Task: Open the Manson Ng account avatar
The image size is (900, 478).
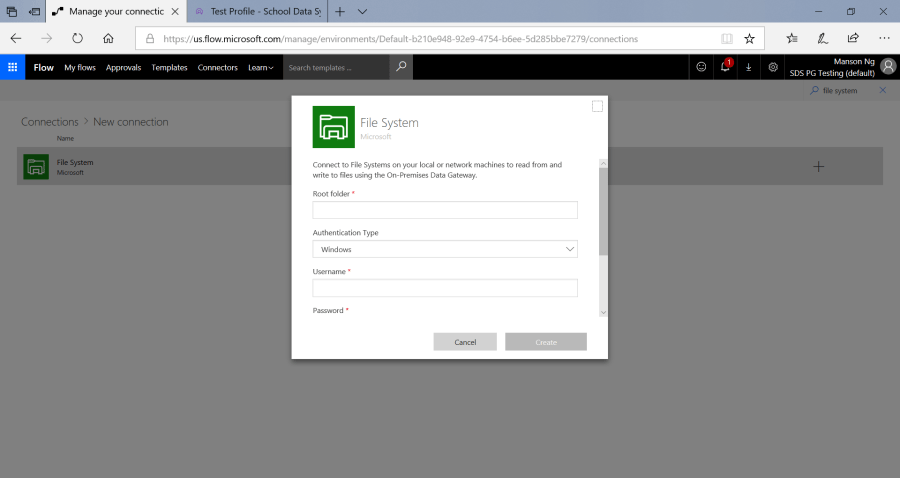Action: click(x=888, y=67)
